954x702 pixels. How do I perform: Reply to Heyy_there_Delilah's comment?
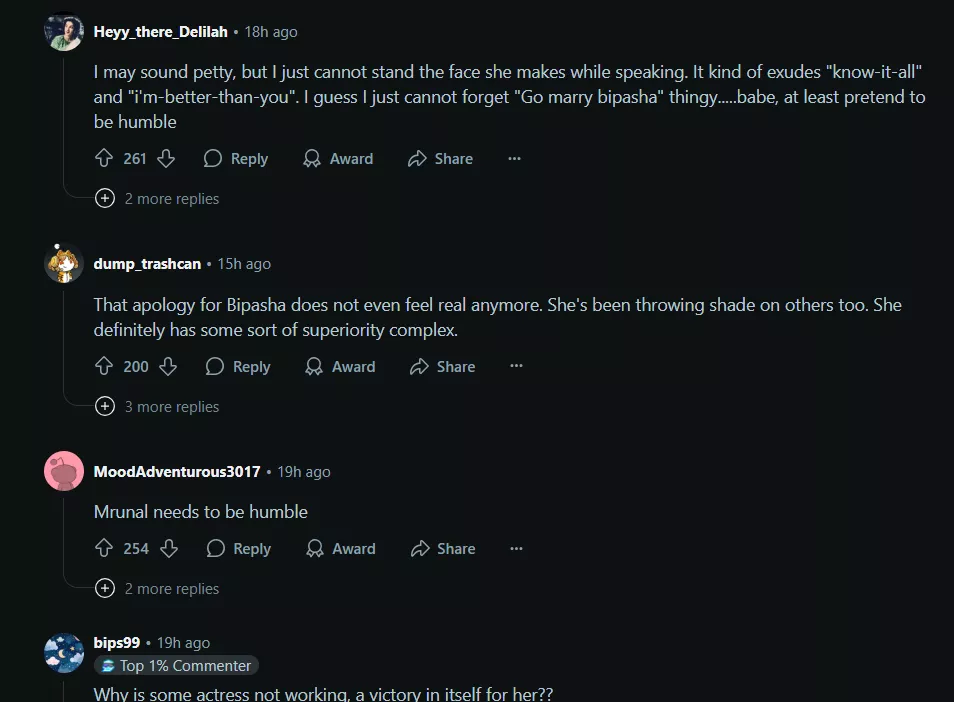point(236,158)
